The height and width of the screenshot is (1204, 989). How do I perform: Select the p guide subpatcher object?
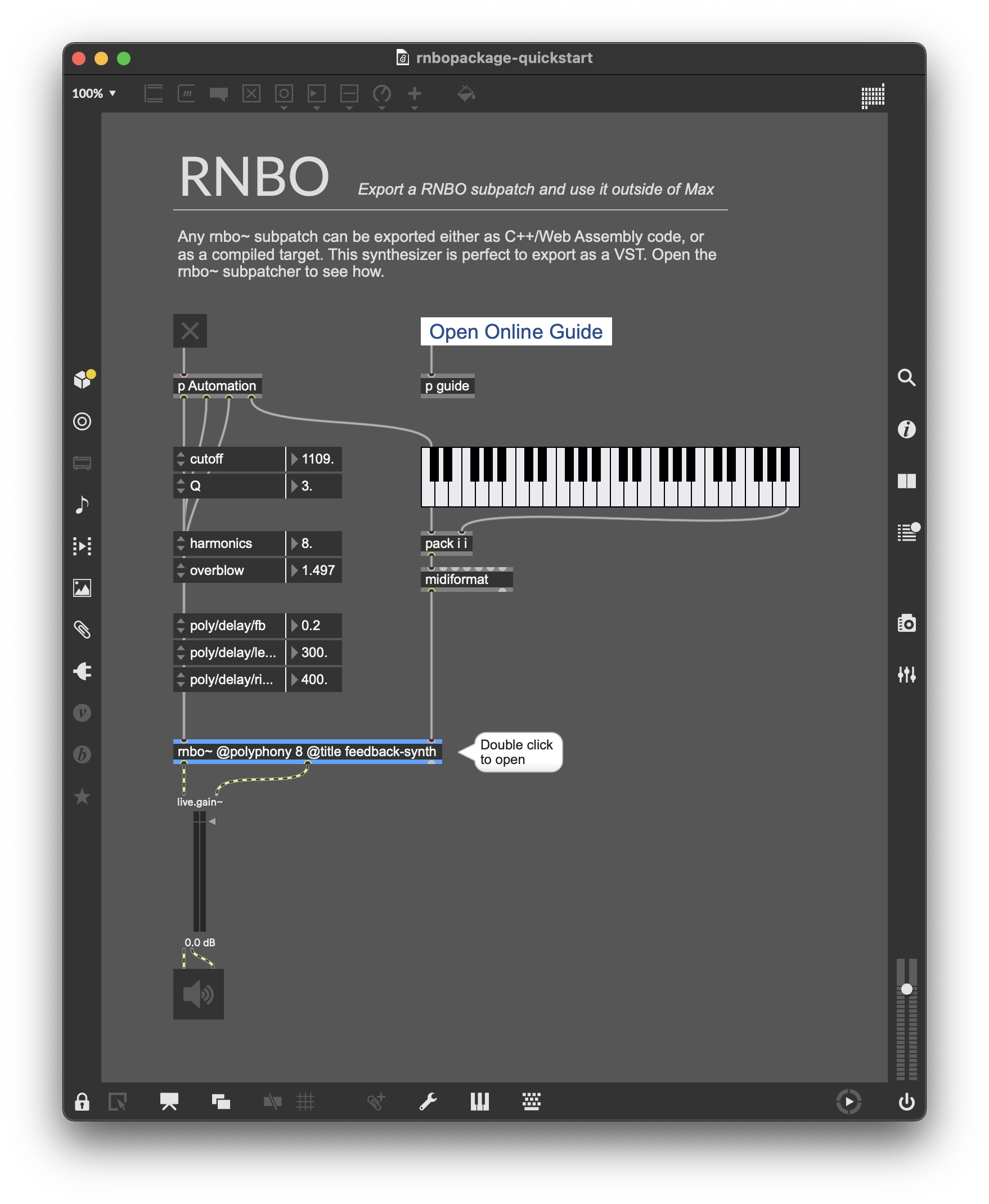click(x=447, y=386)
